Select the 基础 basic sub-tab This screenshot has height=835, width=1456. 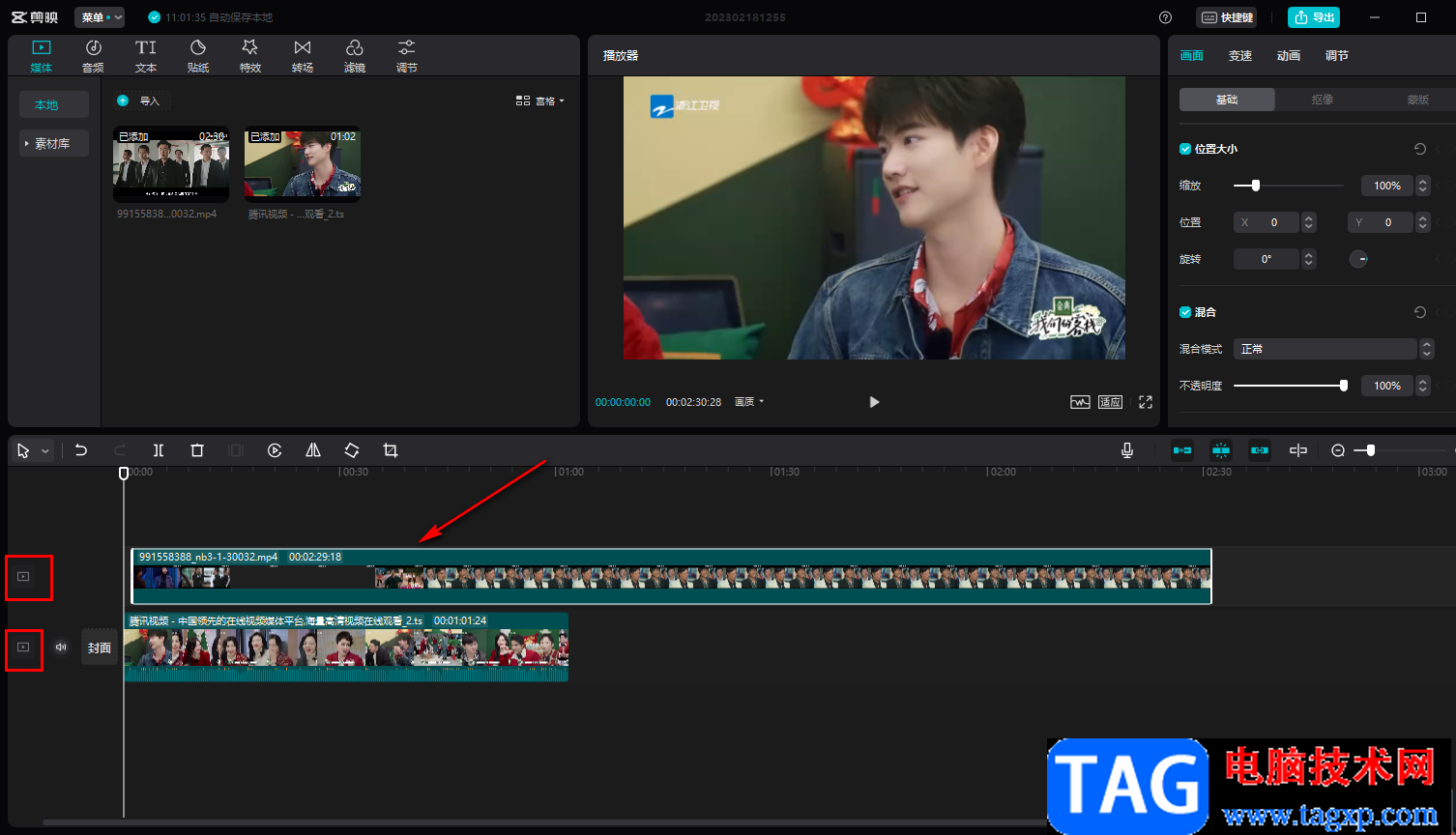[x=1227, y=100]
